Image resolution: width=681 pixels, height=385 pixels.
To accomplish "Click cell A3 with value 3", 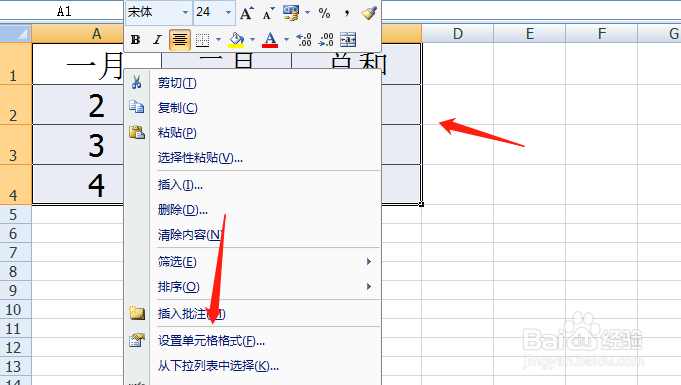I will (x=78, y=145).
